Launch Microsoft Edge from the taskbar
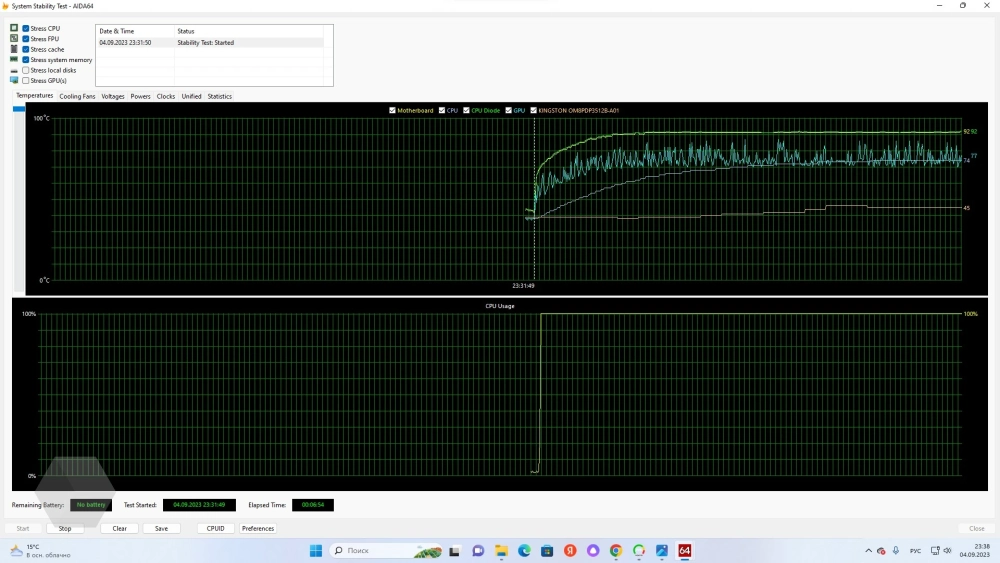Viewport: 1000px width, 563px height. [x=525, y=551]
